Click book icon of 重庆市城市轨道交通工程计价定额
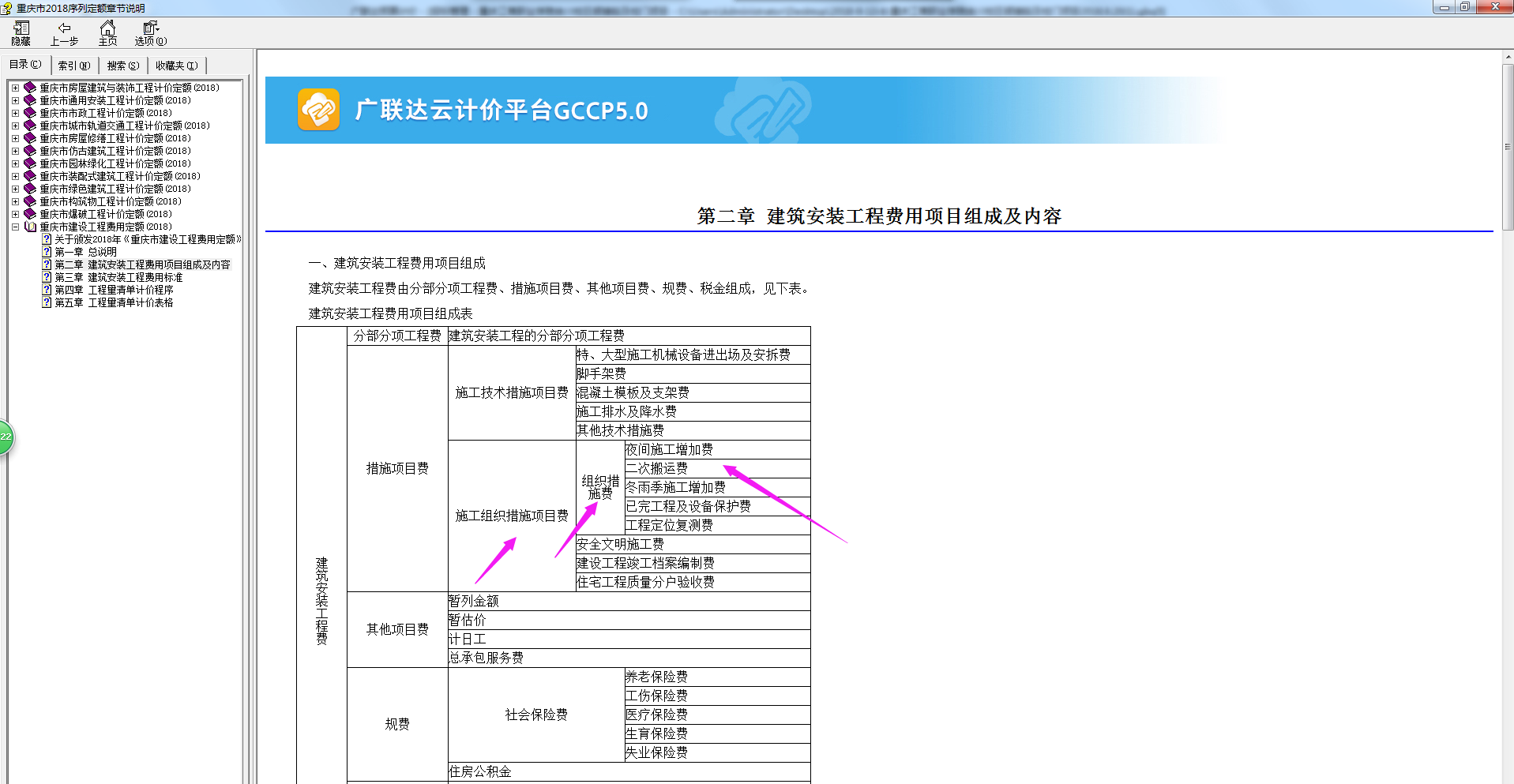Image resolution: width=1514 pixels, height=784 pixels. 30,126
